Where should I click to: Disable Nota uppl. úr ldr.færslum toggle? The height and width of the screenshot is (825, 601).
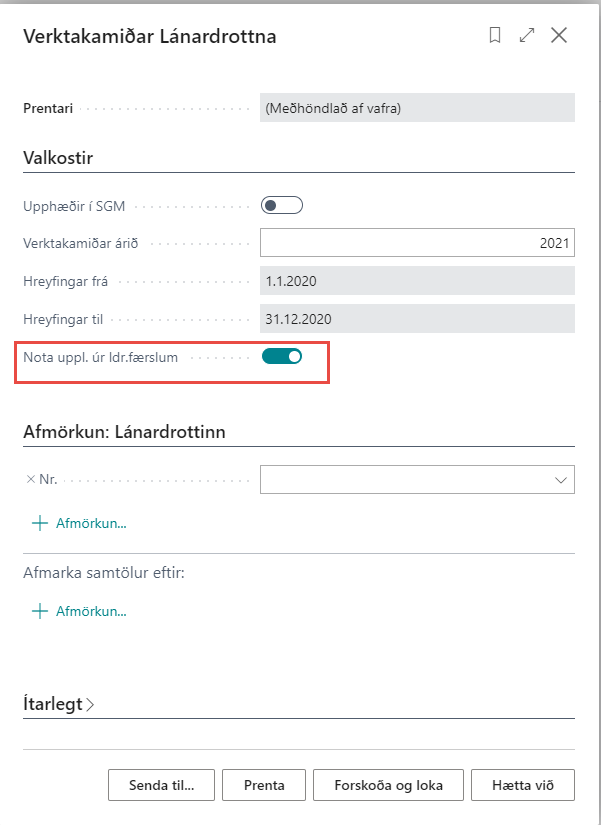281,356
